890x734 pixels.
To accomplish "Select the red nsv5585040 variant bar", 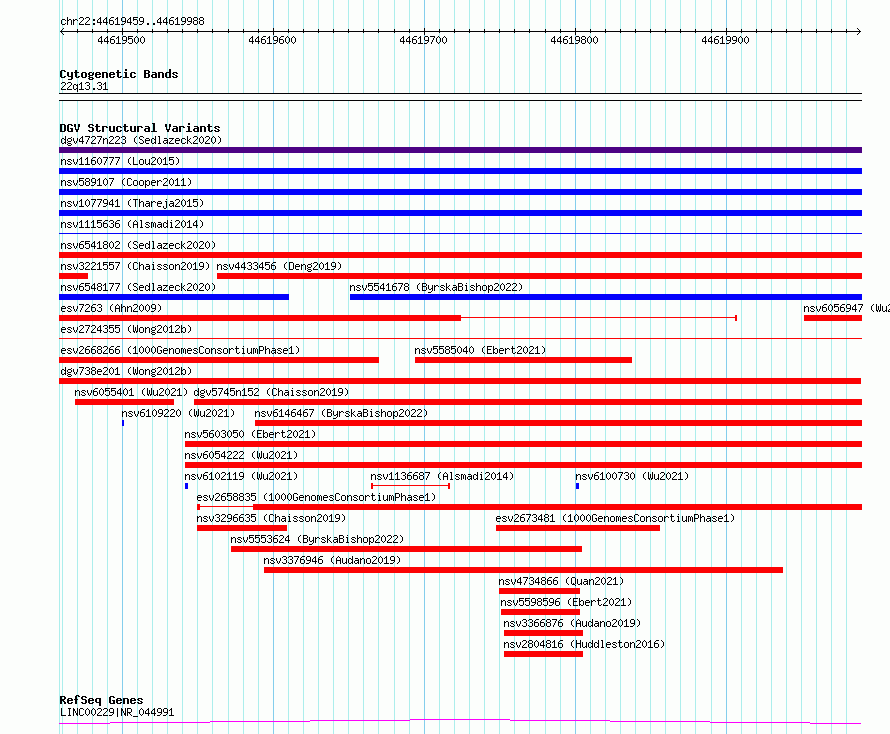I will point(523,360).
